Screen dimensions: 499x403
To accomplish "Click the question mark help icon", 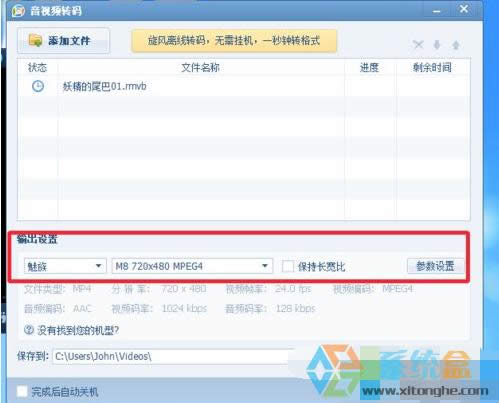I will point(29,330).
